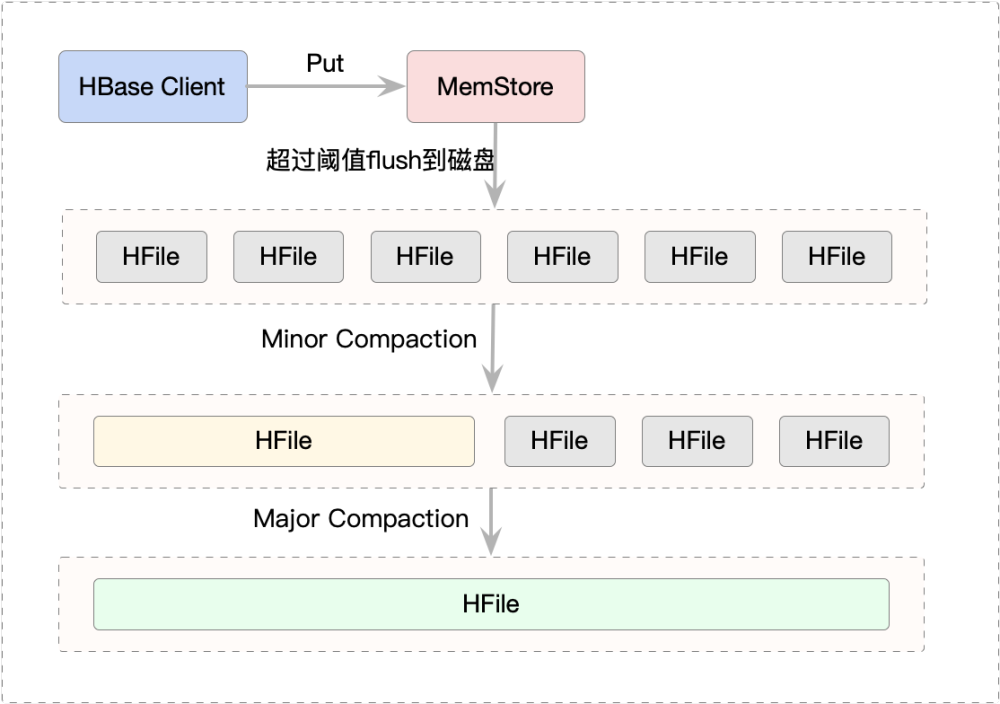Click the arrow beside Major Compaction

click(x=491, y=520)
